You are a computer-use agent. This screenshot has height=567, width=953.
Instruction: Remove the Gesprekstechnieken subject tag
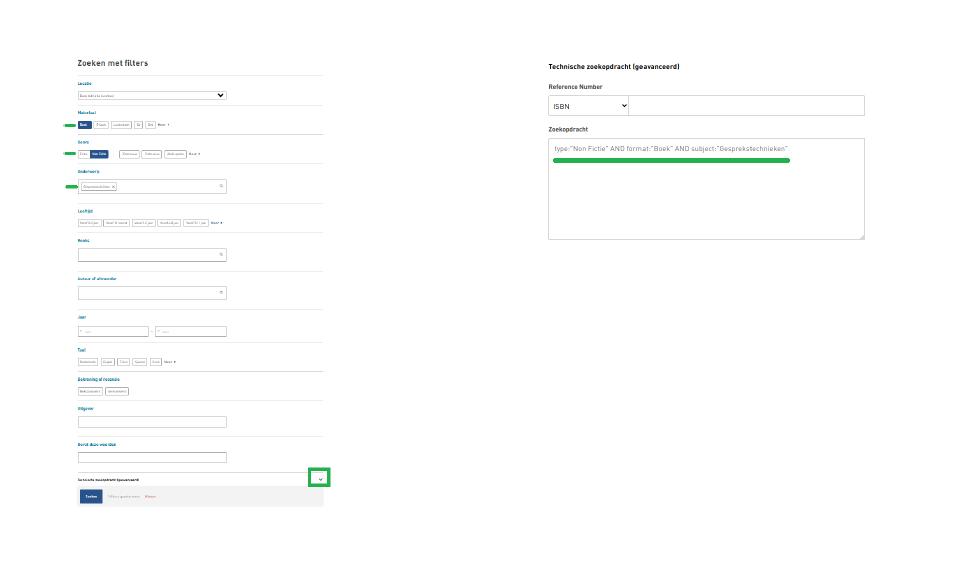coord(114,187)
